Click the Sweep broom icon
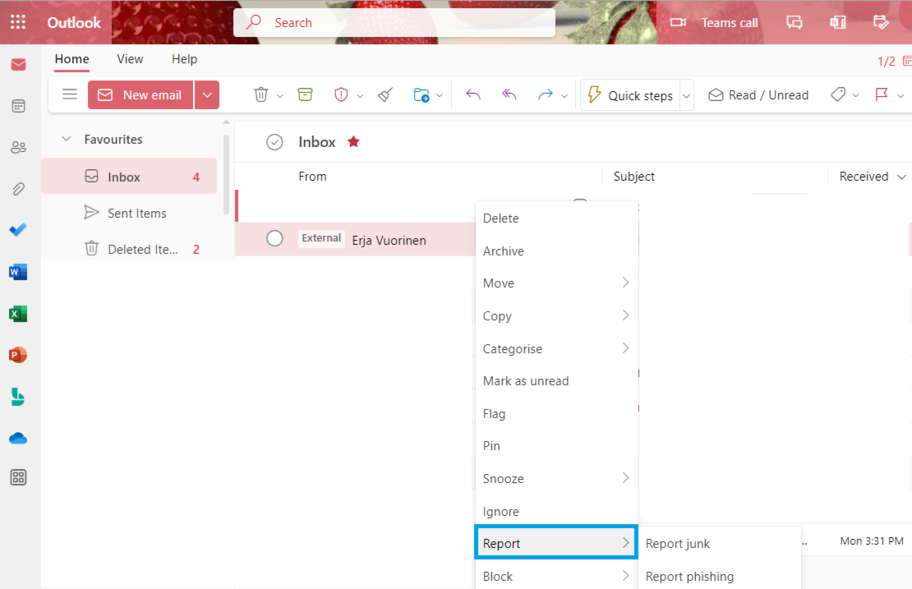 (385, 95)
